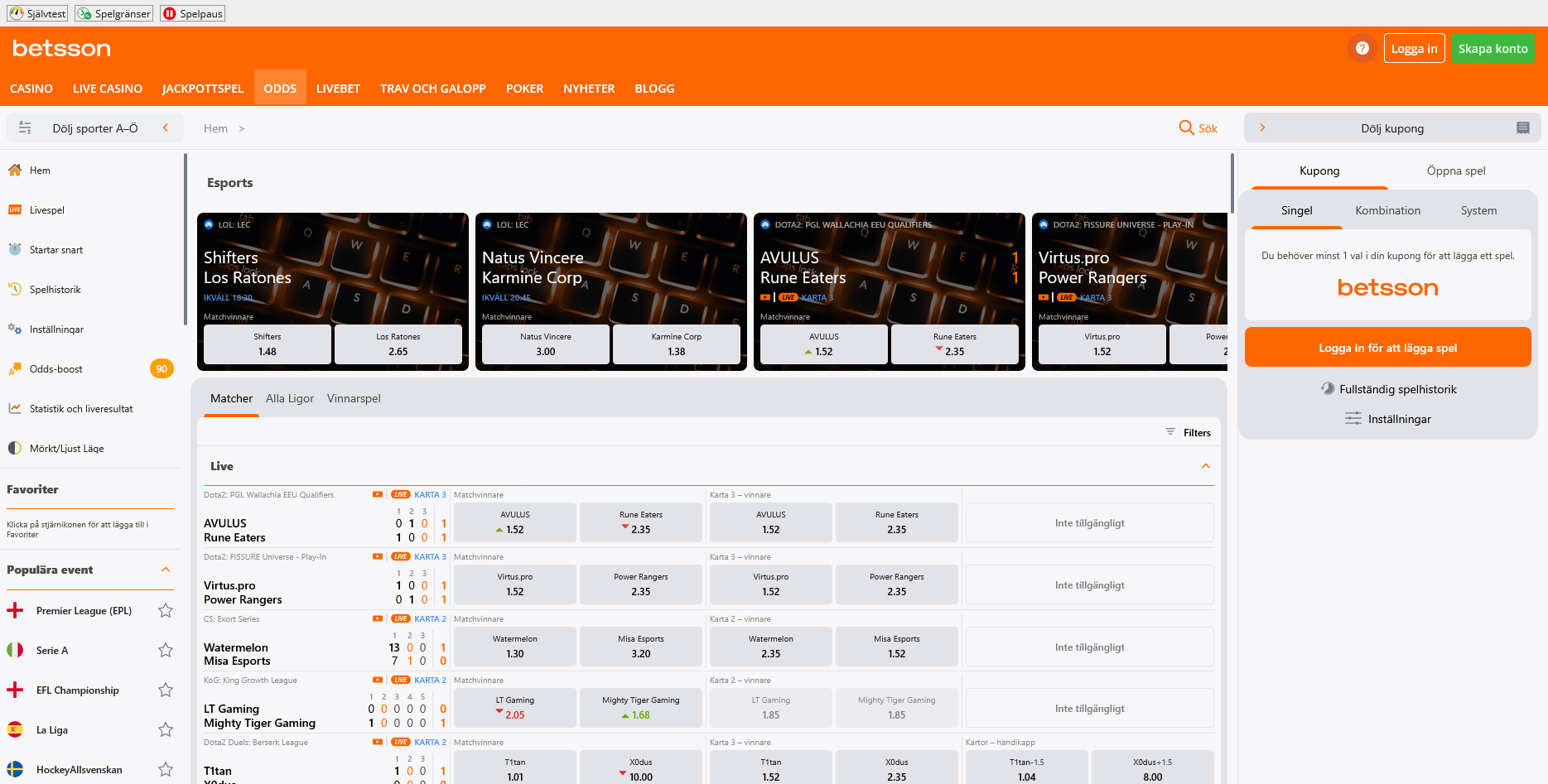Select X0dus+1.5 handicap odds 8.00
This screenshot has height=784, width=1548.
[x=1152, y=769]
